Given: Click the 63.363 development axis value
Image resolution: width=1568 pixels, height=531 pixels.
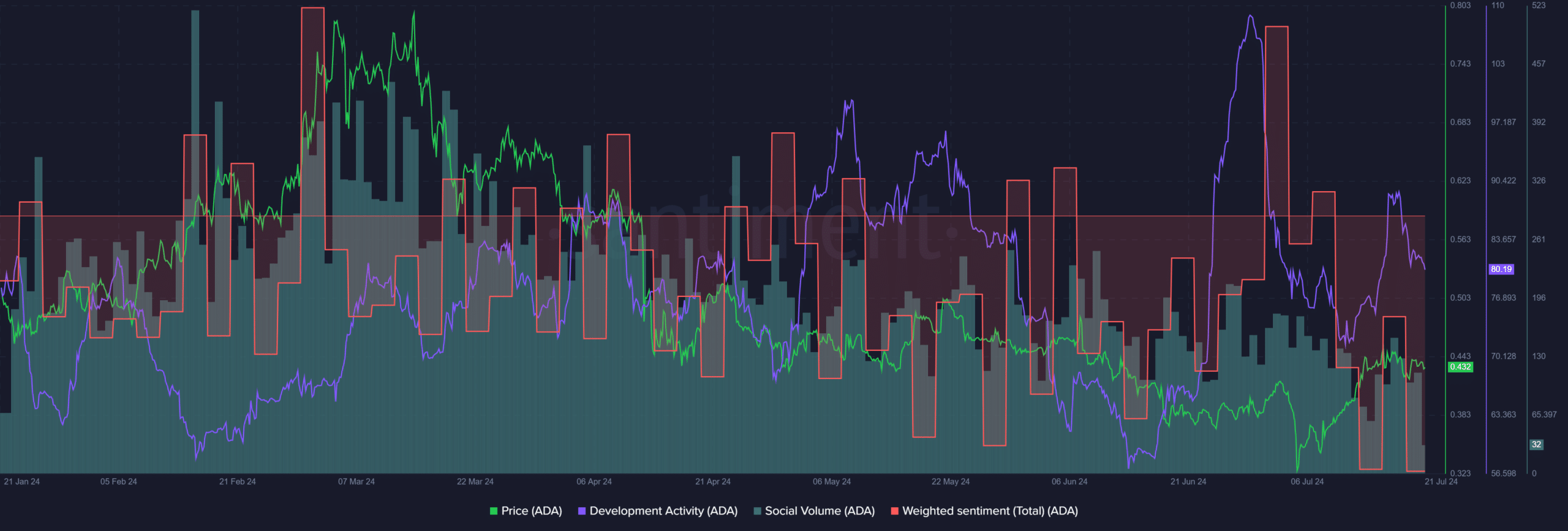Looking at the screenshot, I should [x=1504, y=415].
